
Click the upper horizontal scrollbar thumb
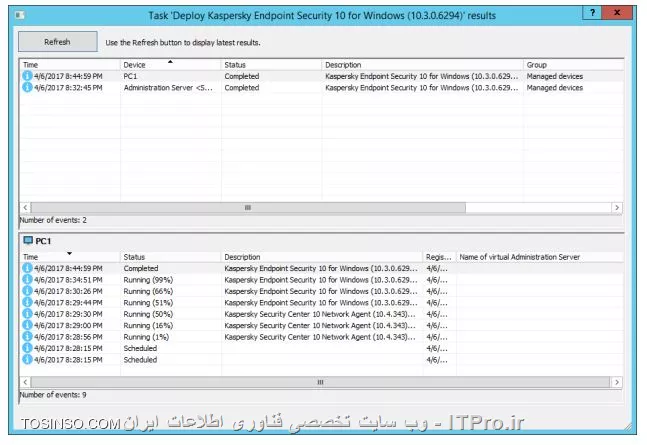pos(248,208)
